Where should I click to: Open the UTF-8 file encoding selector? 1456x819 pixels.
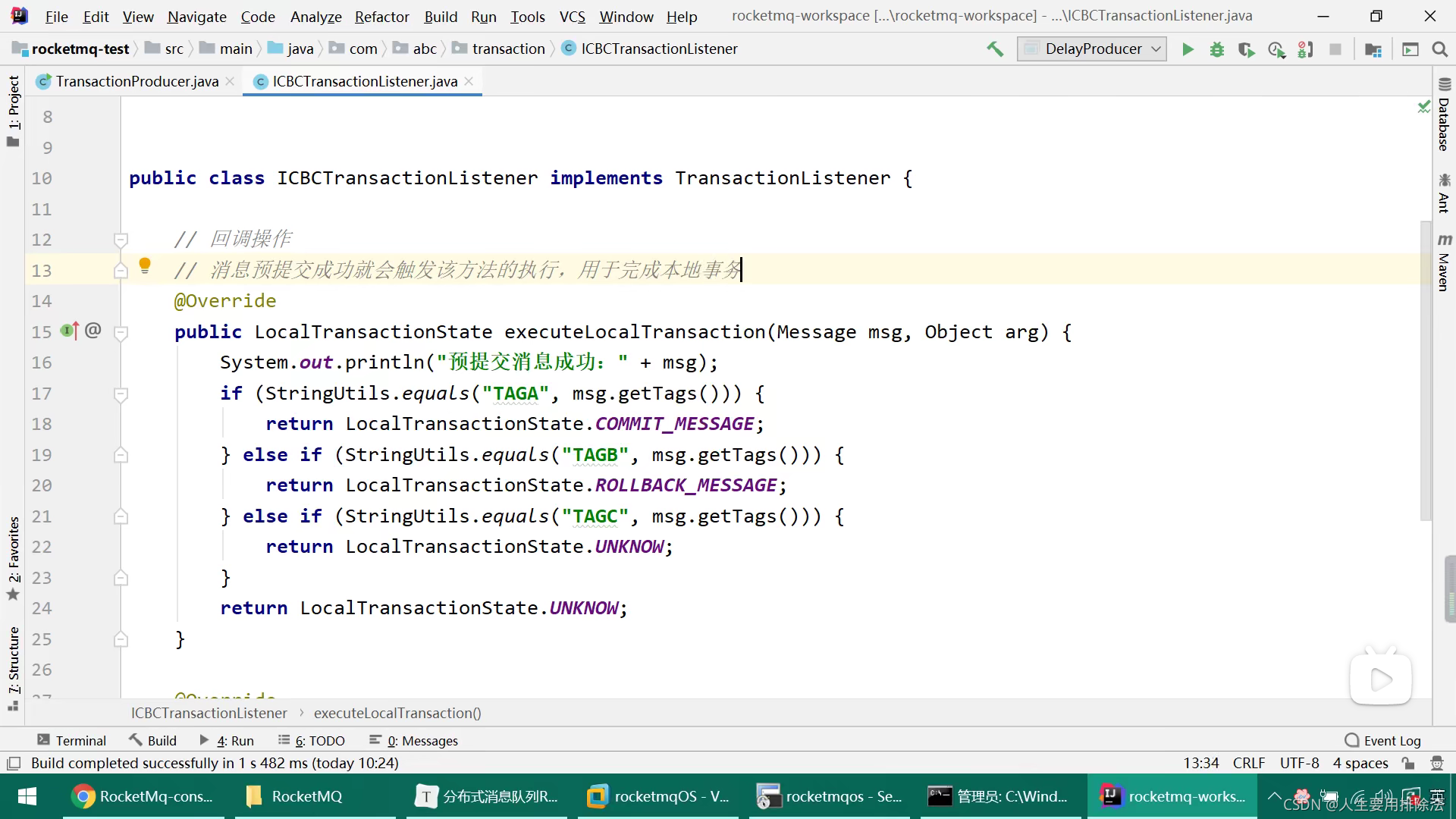tap(1299, 763)
